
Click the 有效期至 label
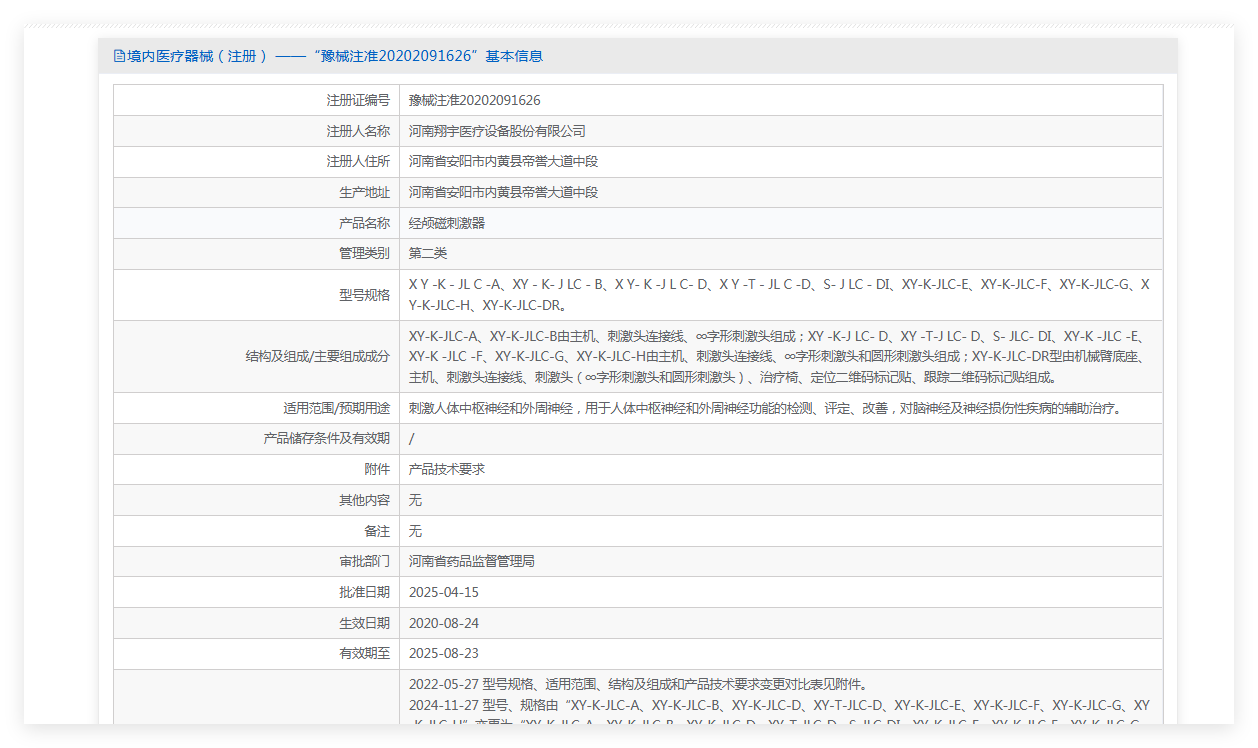tap(364, 653)
